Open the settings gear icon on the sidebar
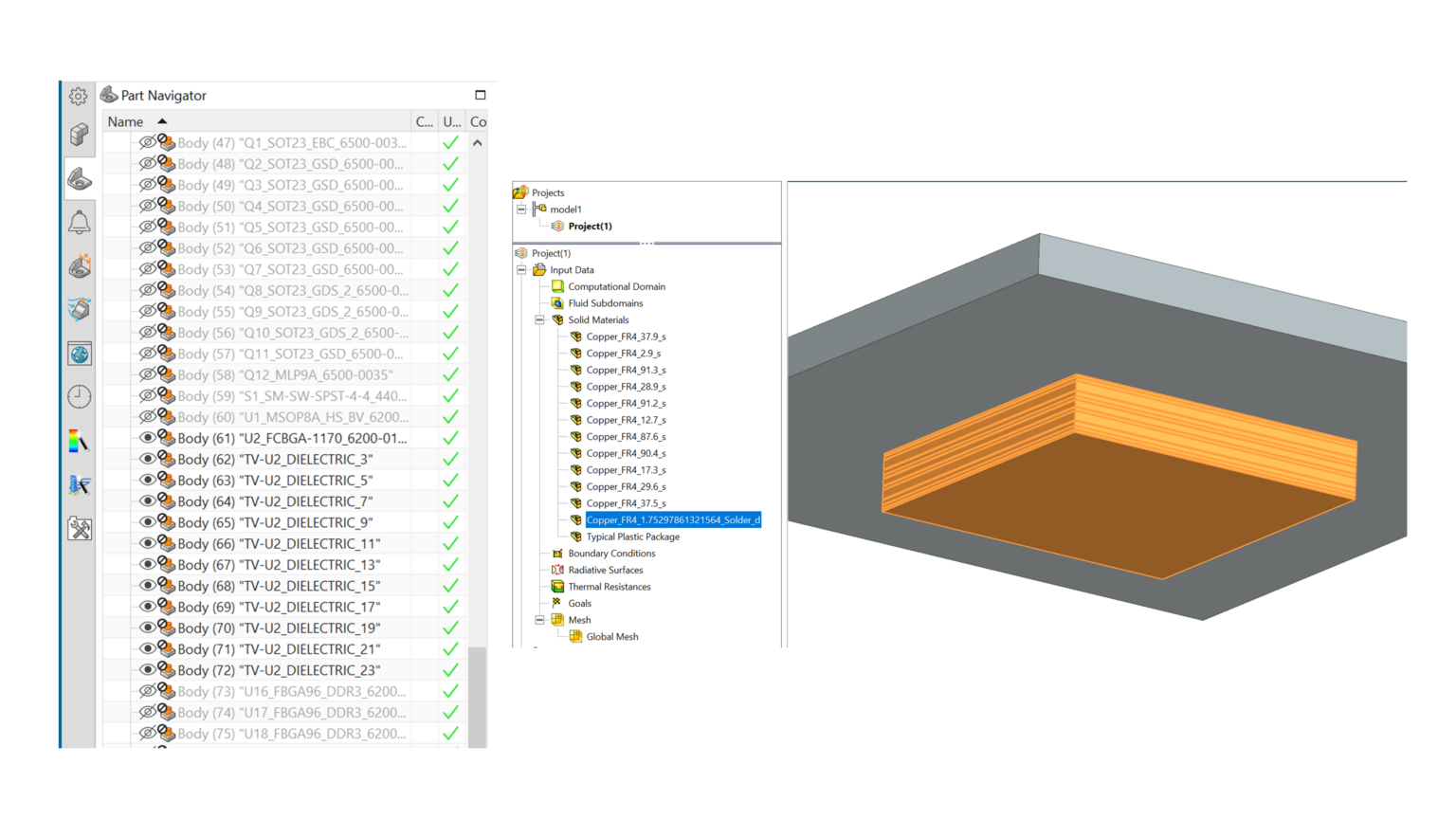 80,95
